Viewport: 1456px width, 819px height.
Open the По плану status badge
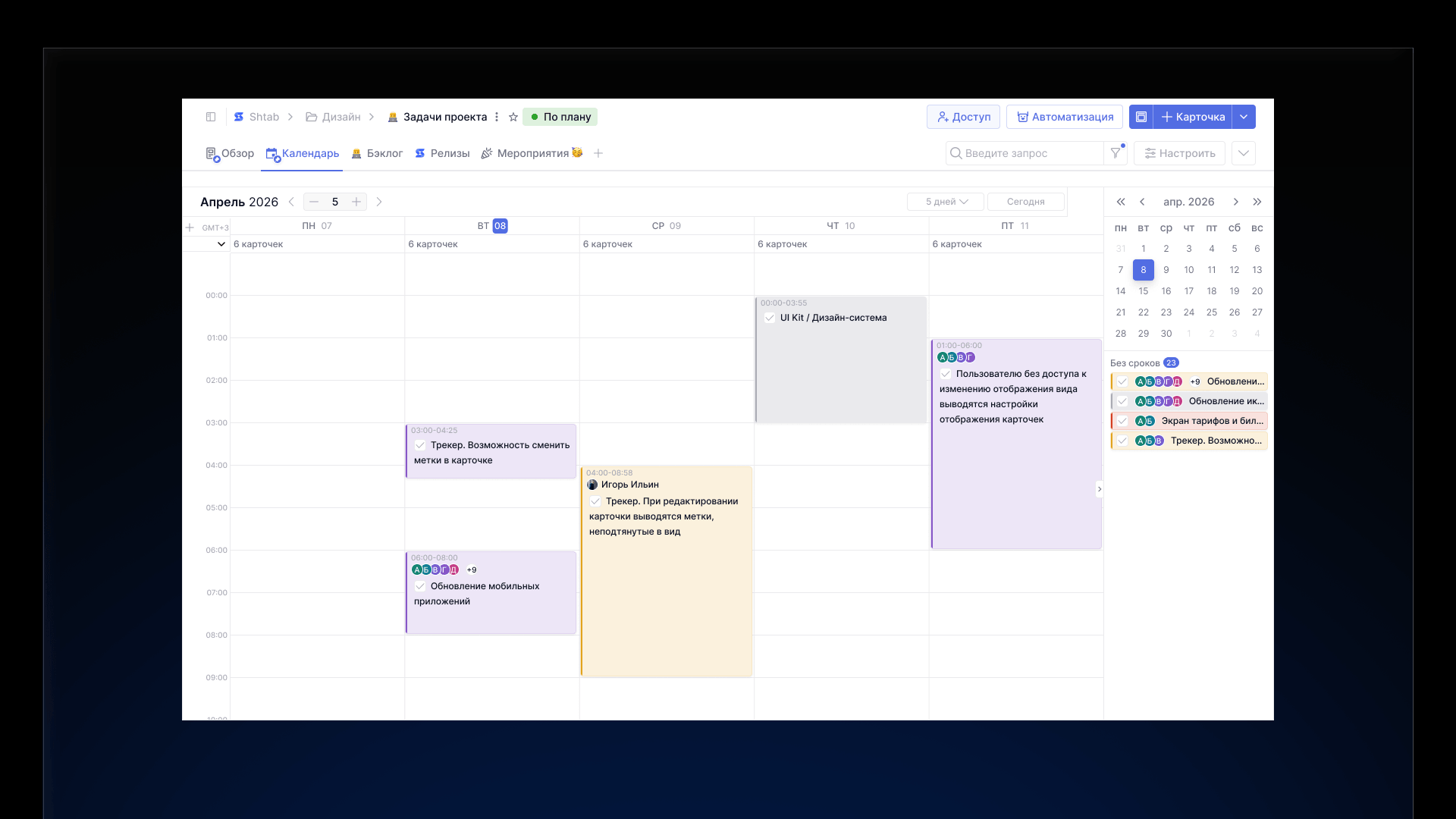560,117
